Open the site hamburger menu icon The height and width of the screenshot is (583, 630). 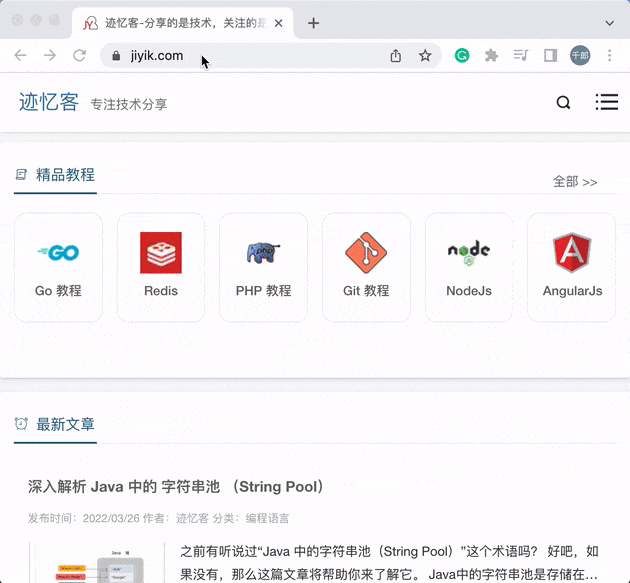point(607,102)
